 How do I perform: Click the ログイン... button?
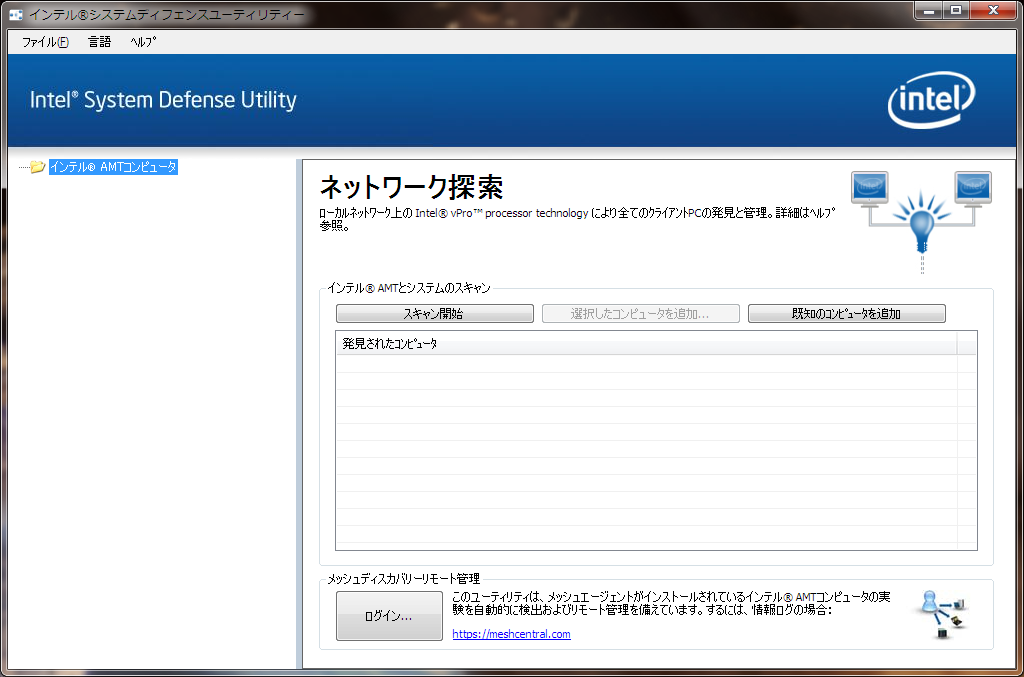click(389, 616)
